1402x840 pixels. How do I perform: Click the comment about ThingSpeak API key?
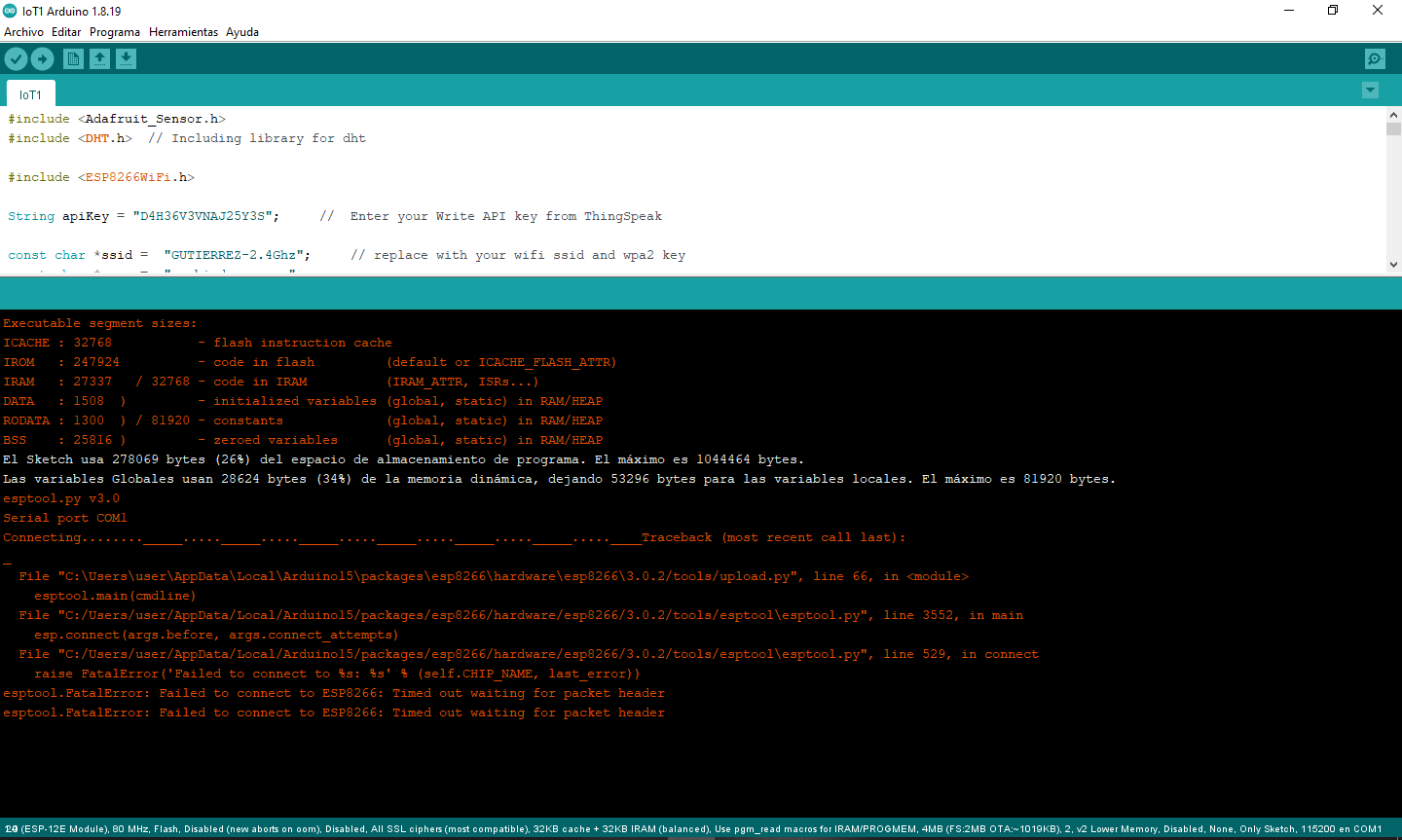491,216
